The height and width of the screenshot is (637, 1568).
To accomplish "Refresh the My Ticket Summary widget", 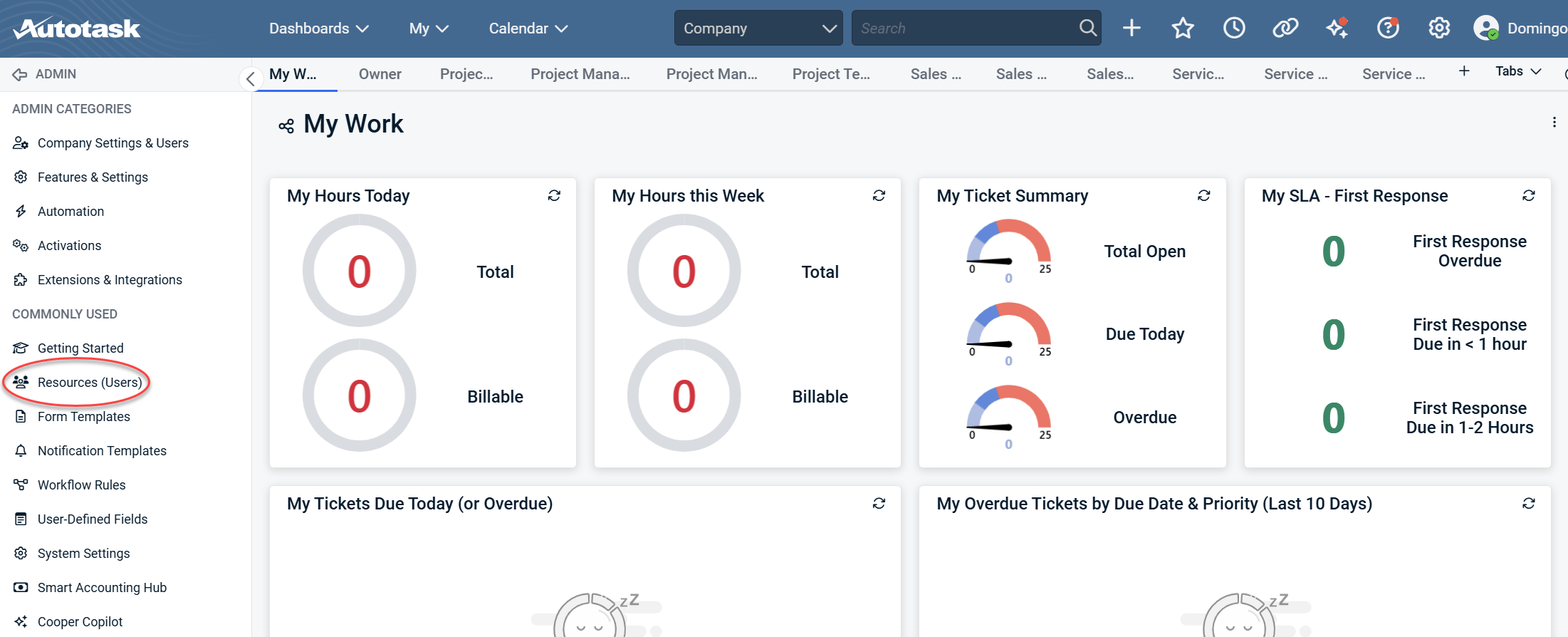I will click(x=1203, y=195).
